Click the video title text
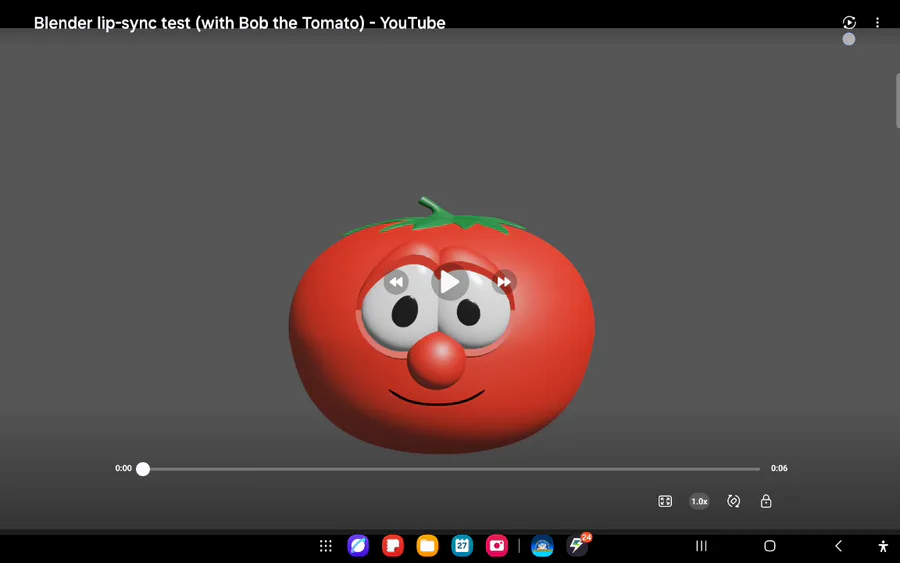Screen dimensions: 900x563 click(239, 23)
